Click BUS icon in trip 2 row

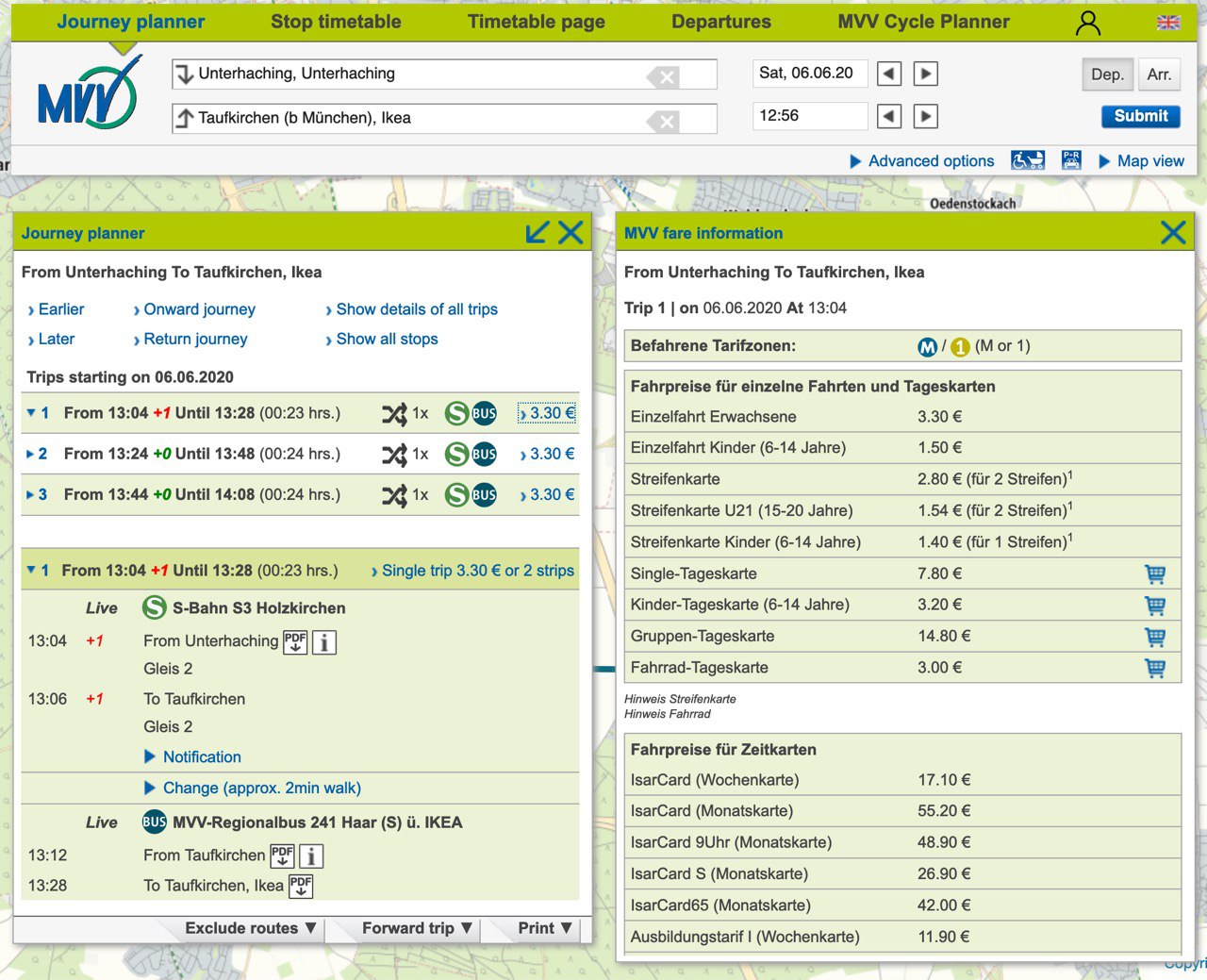[x=485, y=454]
